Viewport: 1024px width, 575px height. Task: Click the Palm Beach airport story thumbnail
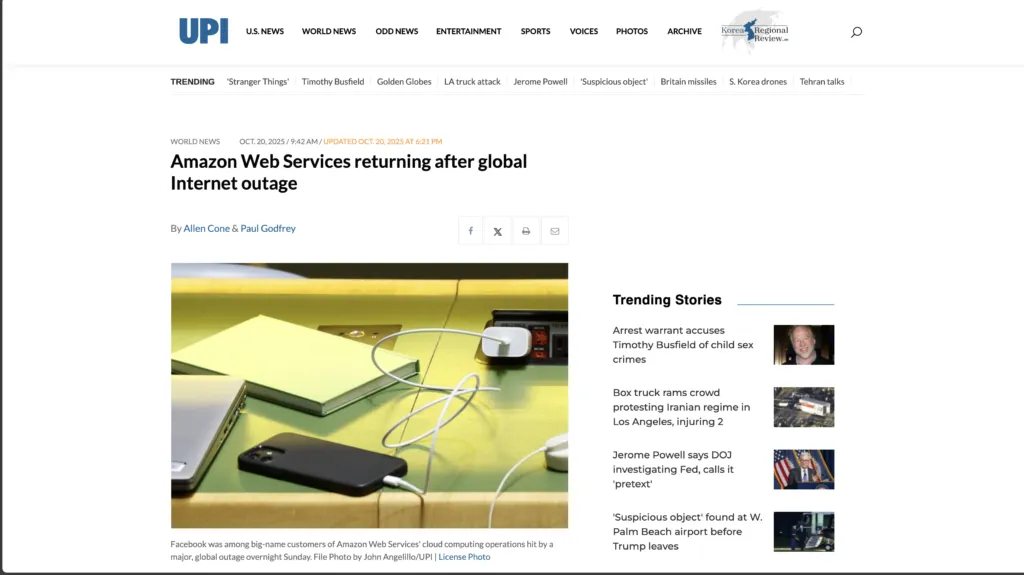[x=804, y=531]
